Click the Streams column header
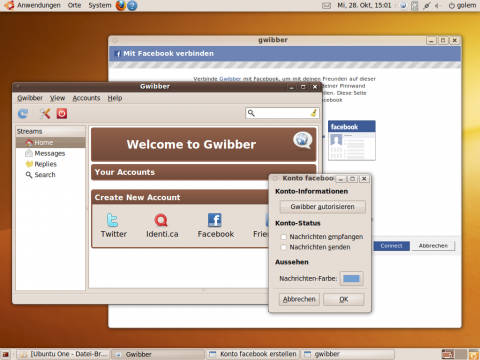The image size is (480, 360). point(50,131)
